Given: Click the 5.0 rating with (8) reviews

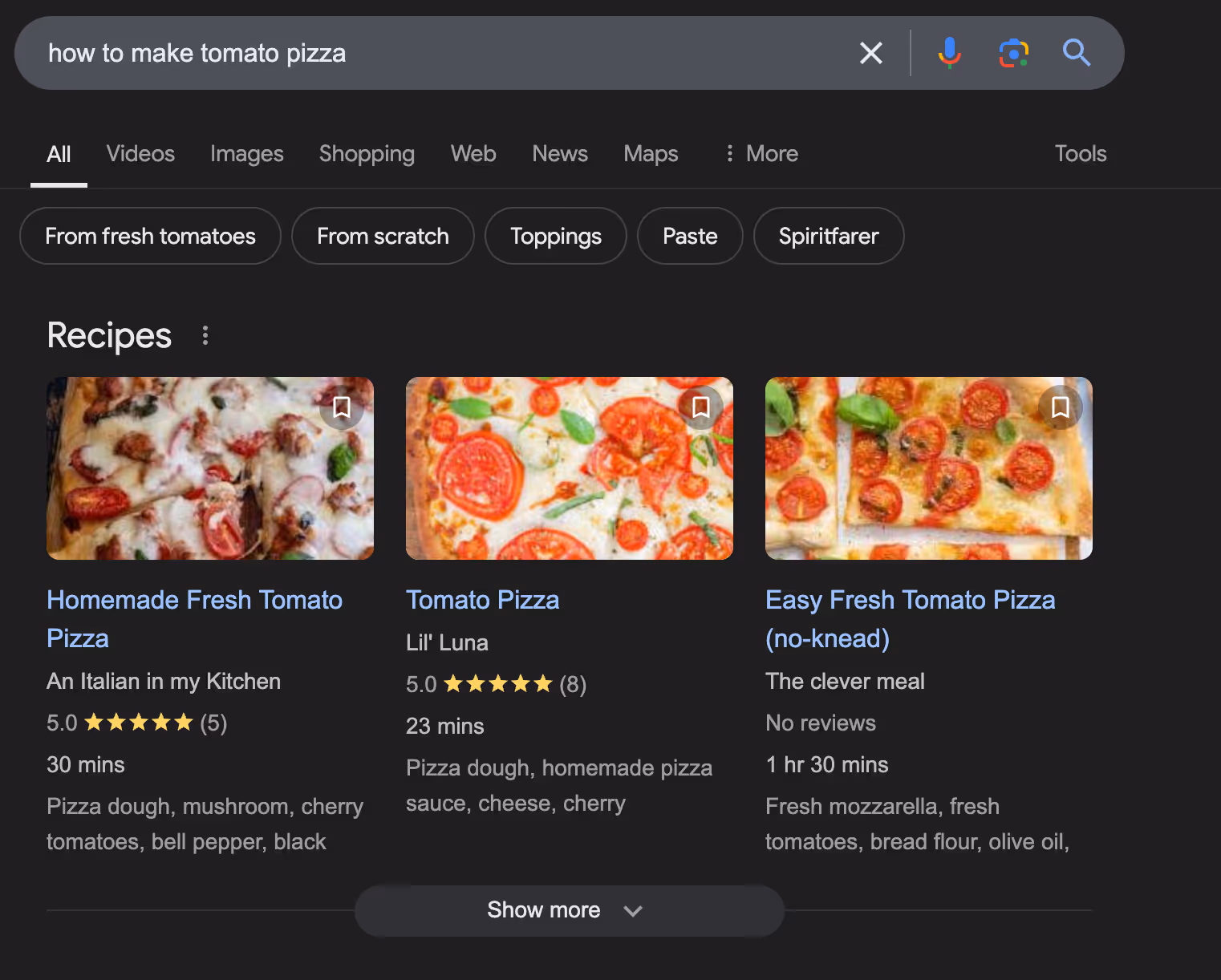Looking at the screenshot, I should (497, 685).
